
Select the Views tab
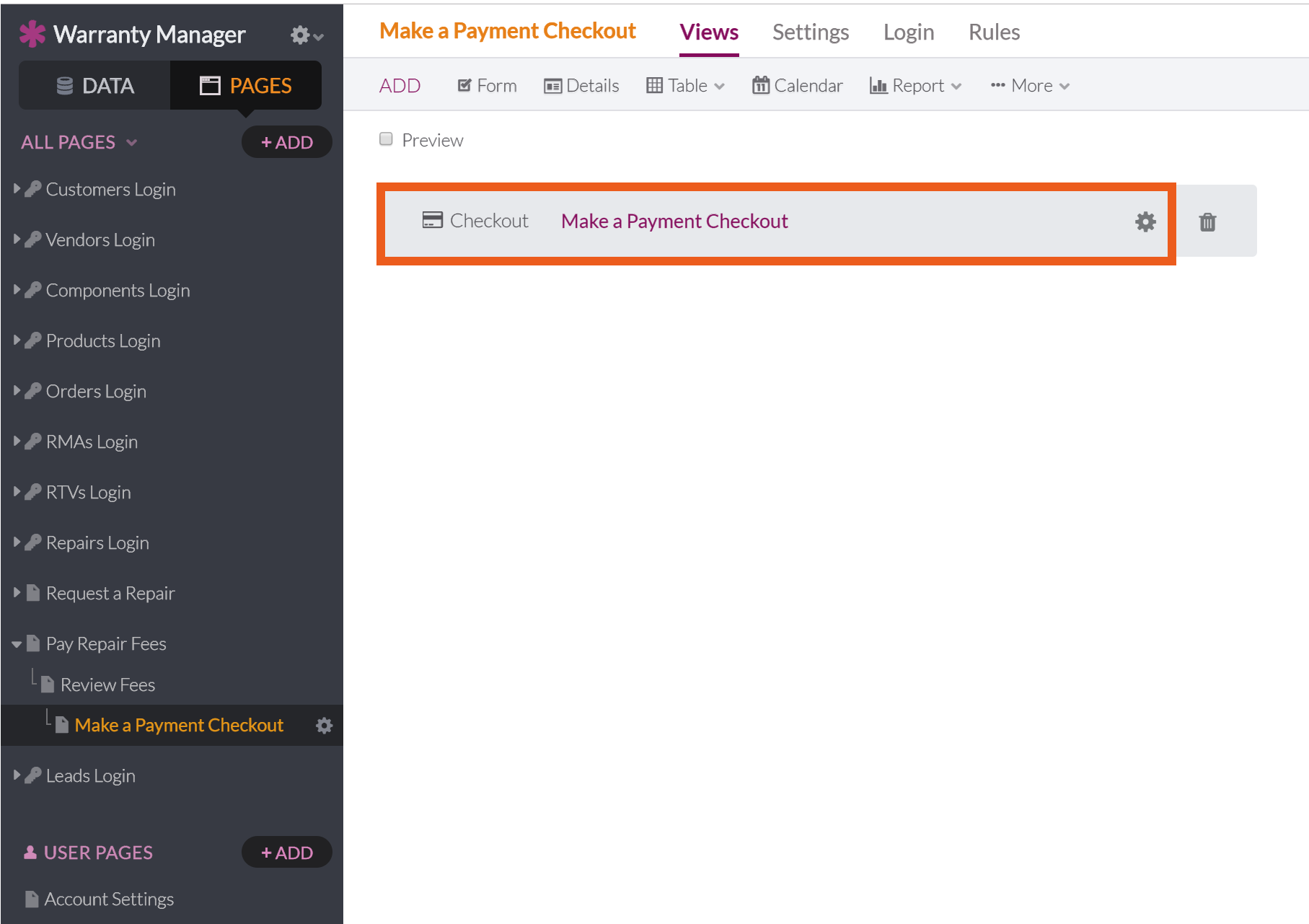click(709, 32)
